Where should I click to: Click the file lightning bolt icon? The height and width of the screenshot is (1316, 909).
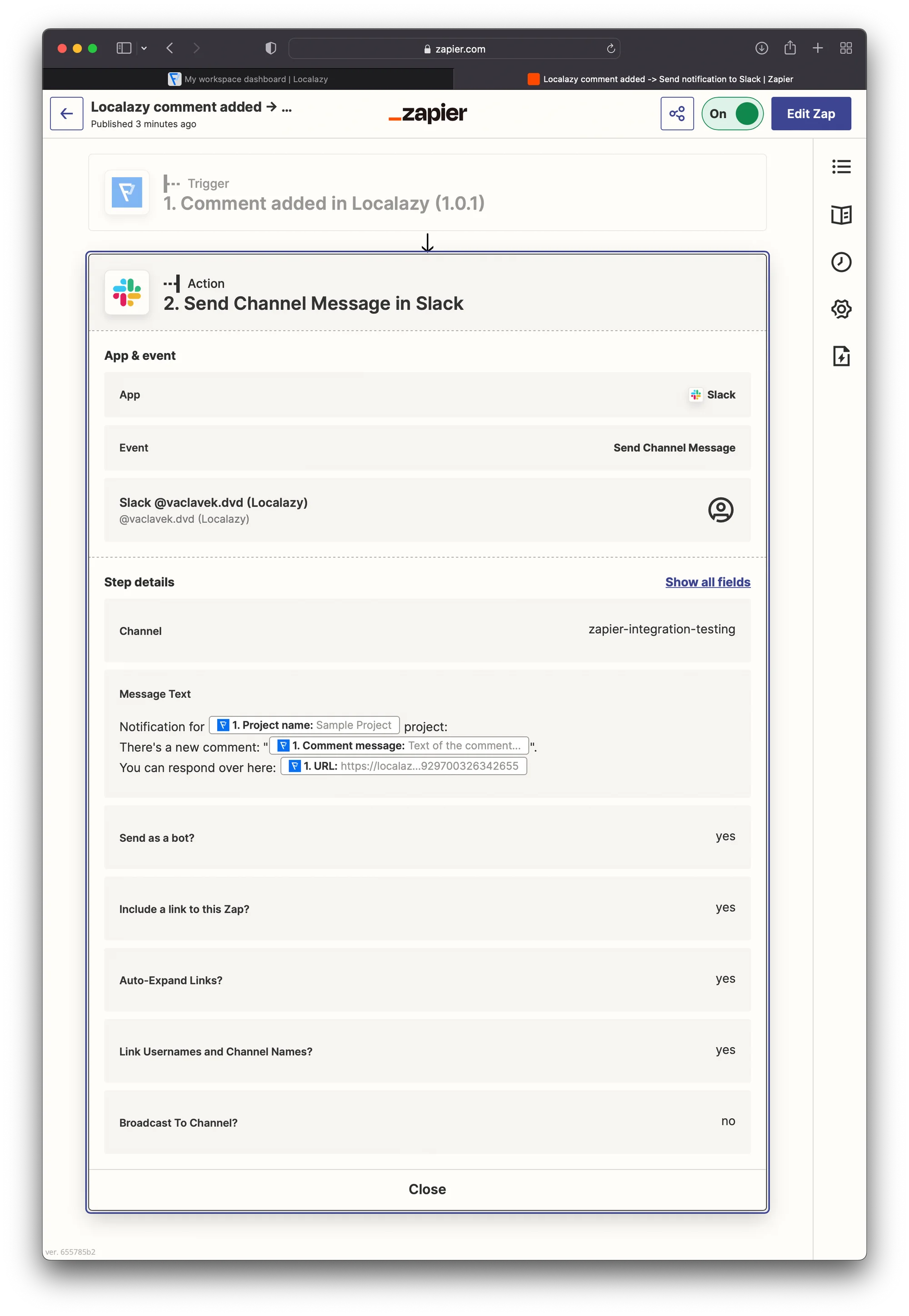coord(841,356)
